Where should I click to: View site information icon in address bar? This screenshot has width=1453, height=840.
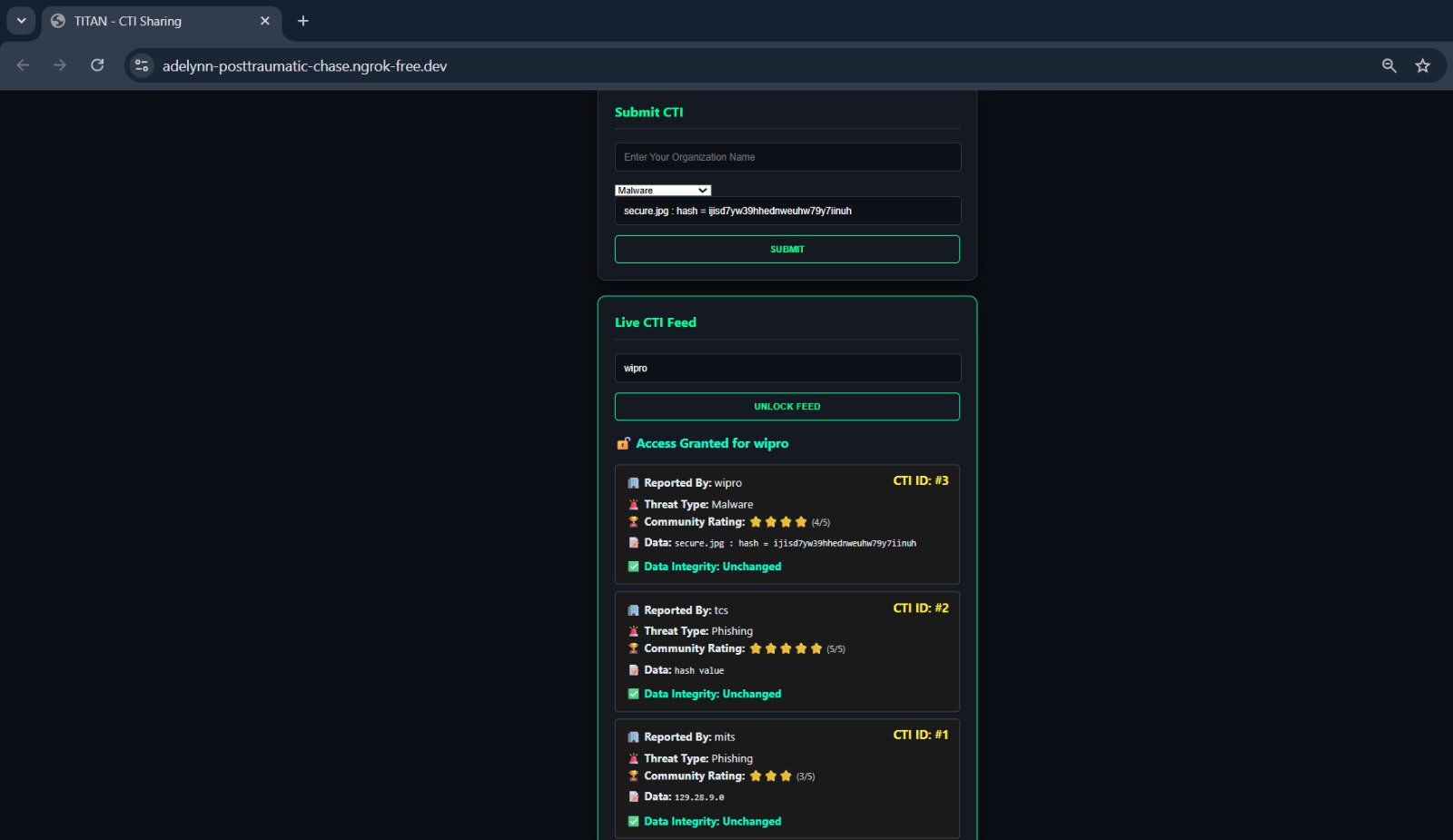coord(142,65)
